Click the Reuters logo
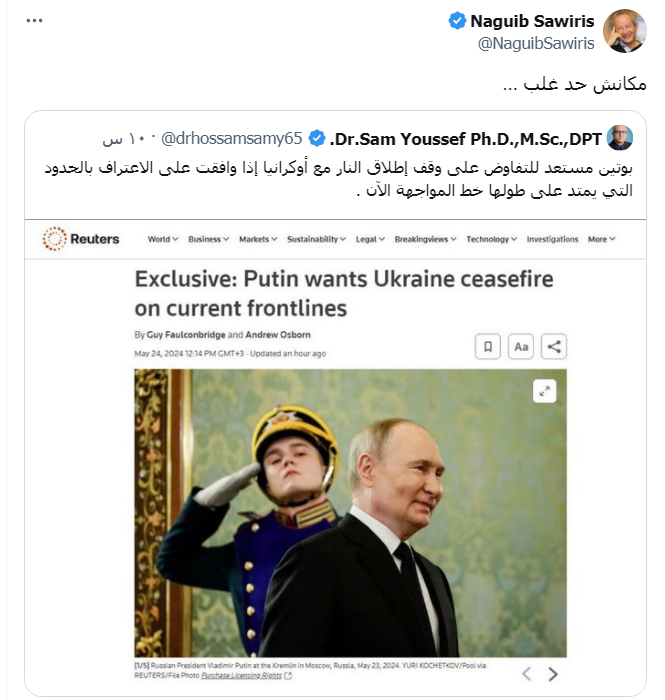Viewport: 665px width, 700px height. [81, 239]
